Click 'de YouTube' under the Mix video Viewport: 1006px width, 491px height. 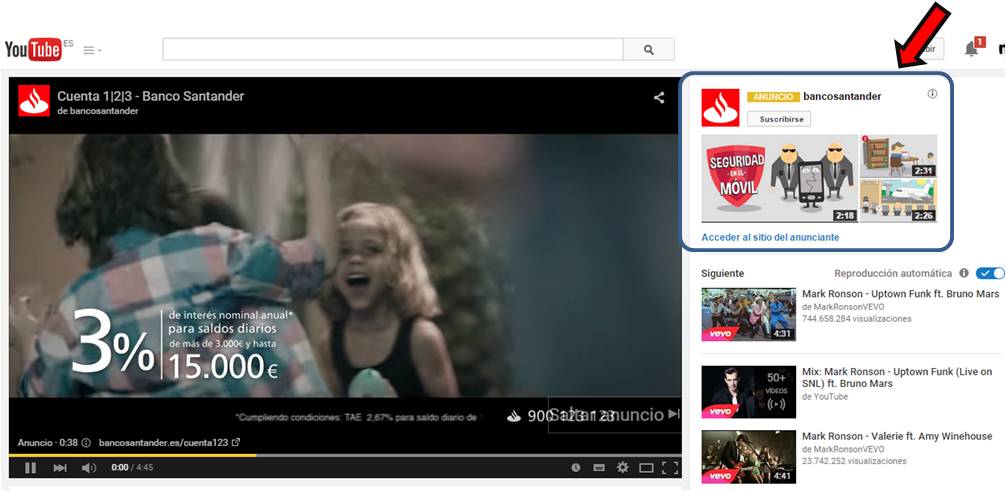[825, 397]
